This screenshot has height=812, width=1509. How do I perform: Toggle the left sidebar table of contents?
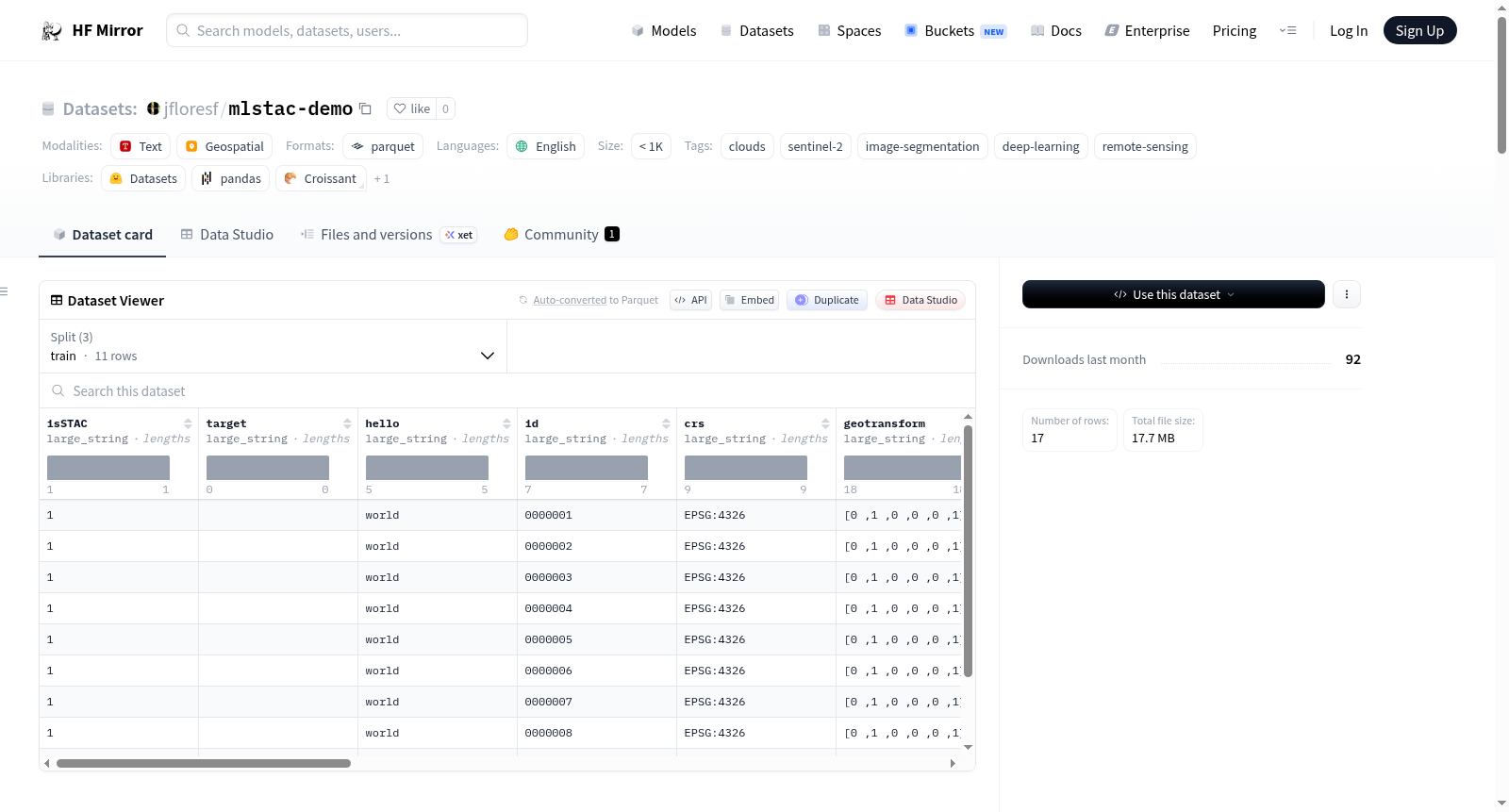pos(5,291)
